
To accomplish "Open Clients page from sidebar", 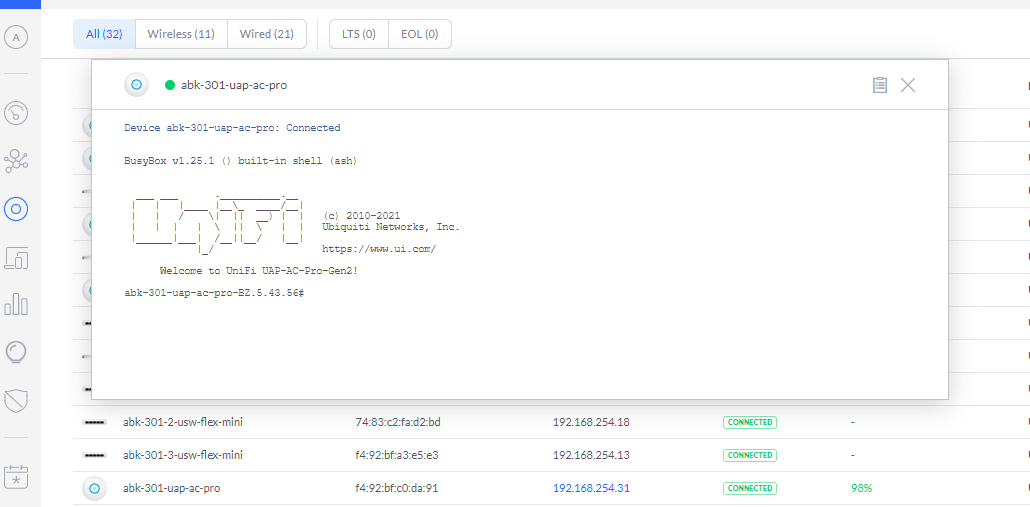I will pos(16,257).
